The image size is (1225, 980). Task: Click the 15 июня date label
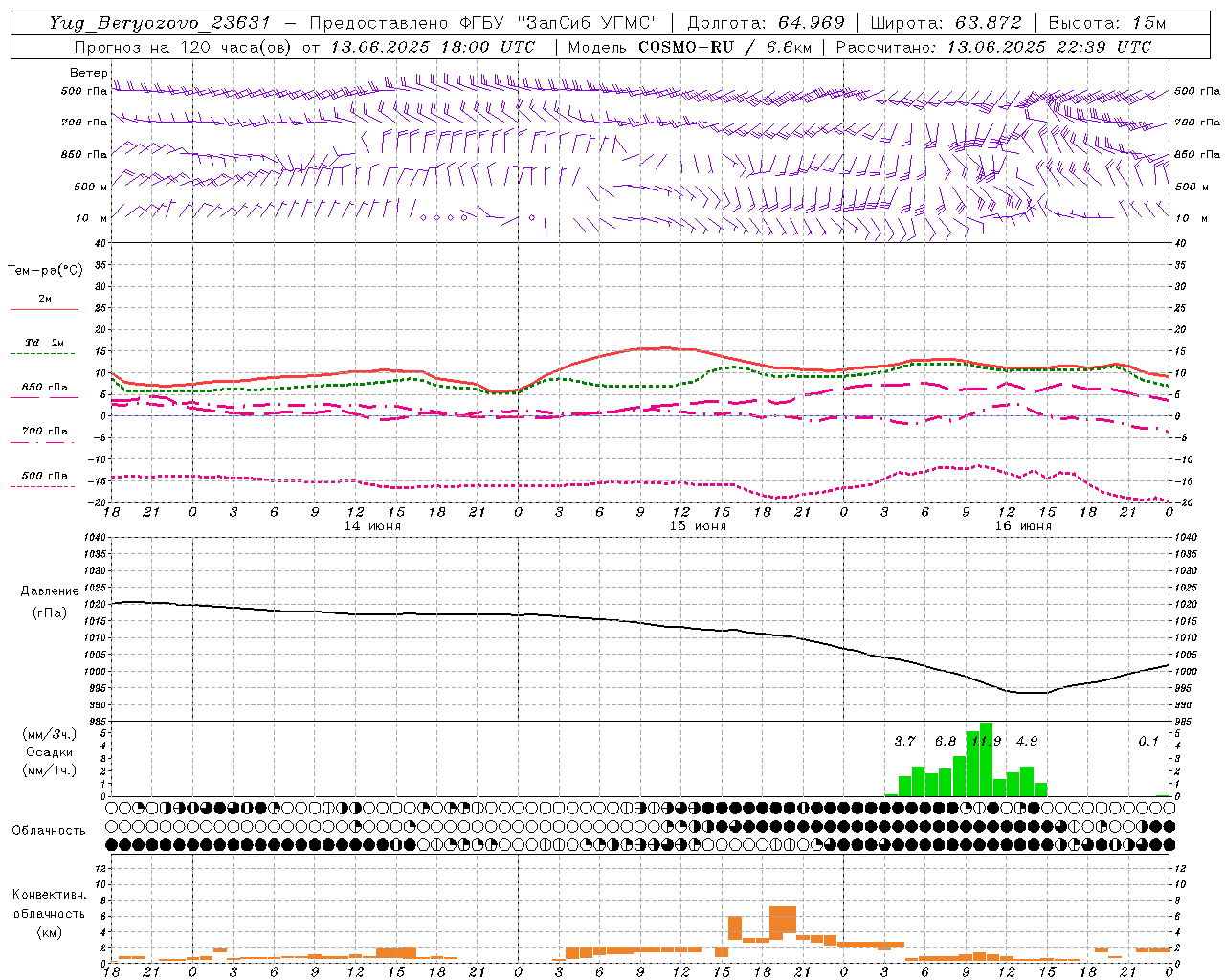click(x=698, y=526)
